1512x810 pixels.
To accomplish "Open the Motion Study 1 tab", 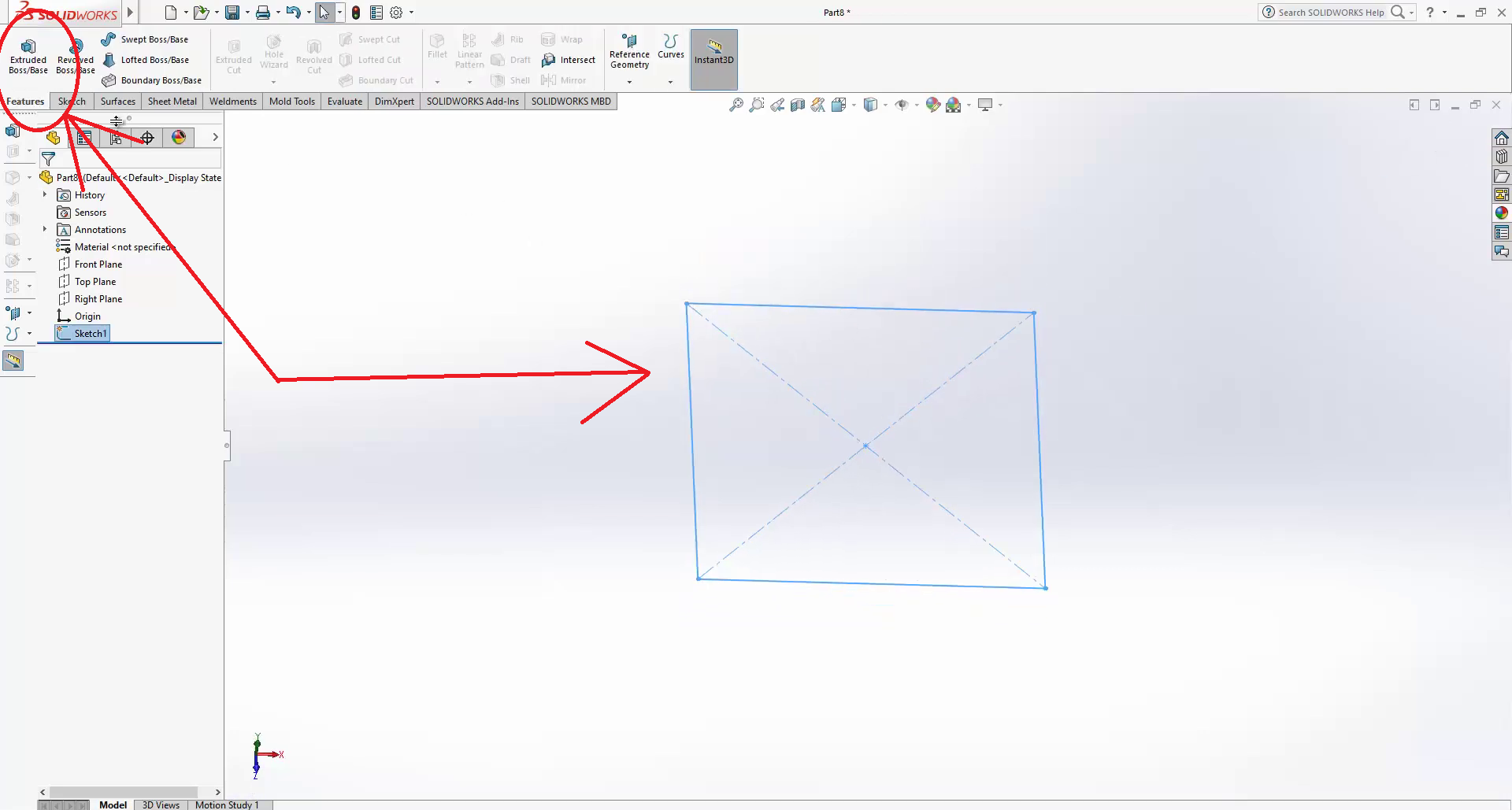I will (x=227, y=804).
